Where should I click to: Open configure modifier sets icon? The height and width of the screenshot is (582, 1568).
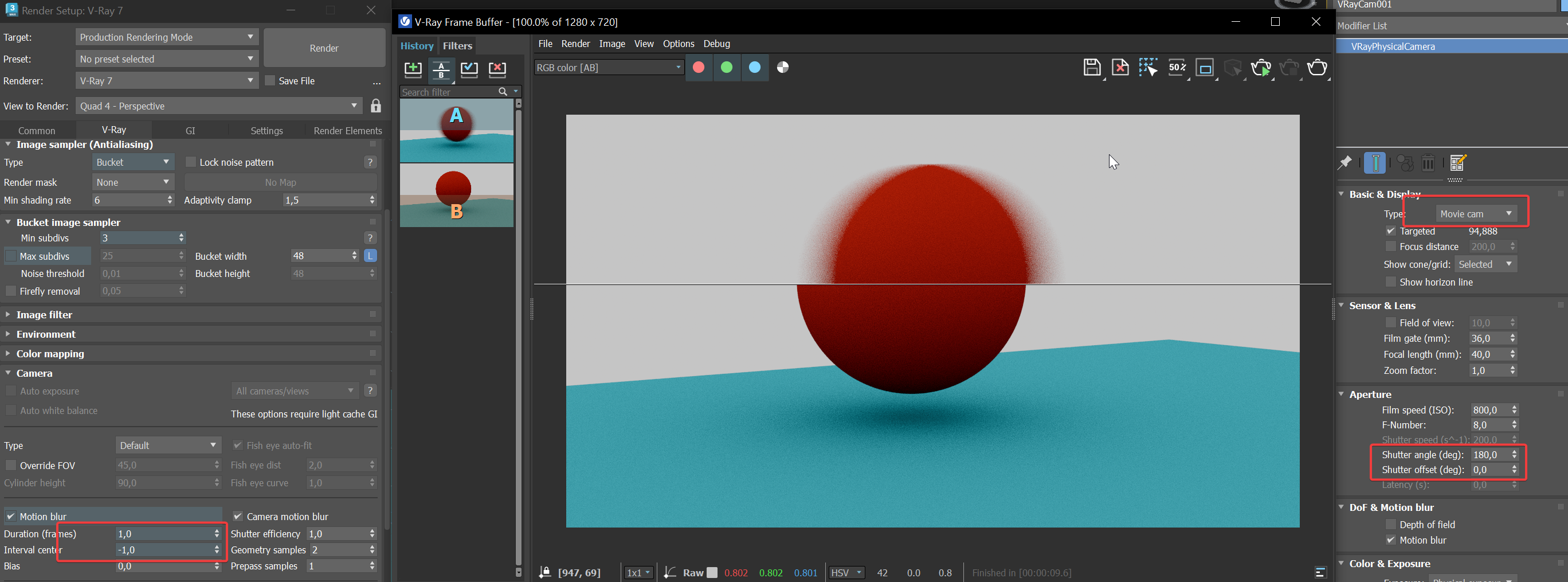(x=1458, y=162)
